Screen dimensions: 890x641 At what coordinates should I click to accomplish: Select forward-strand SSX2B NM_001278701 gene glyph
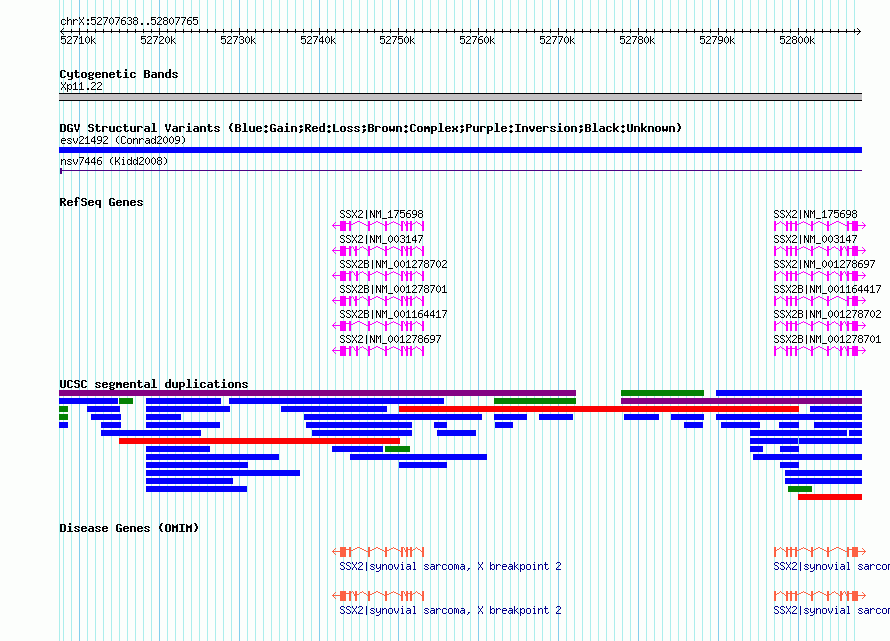click(820, 351)
